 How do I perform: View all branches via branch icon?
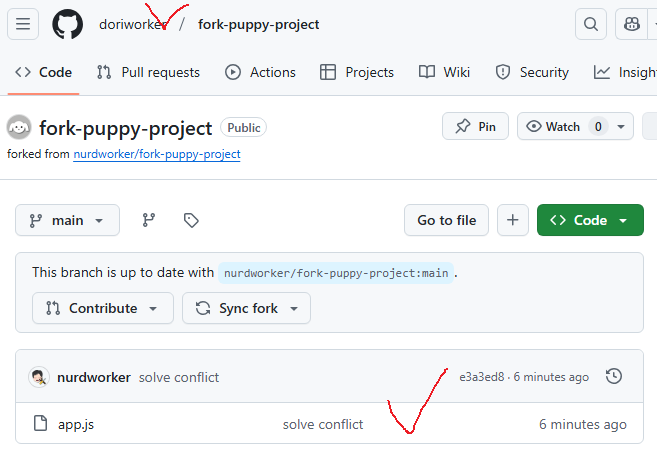149,220
